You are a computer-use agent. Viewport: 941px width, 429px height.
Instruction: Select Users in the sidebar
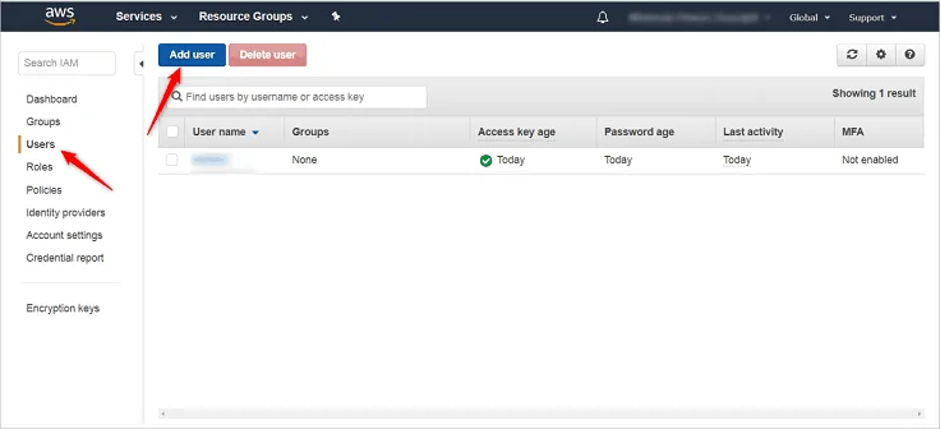pos(40,144)
